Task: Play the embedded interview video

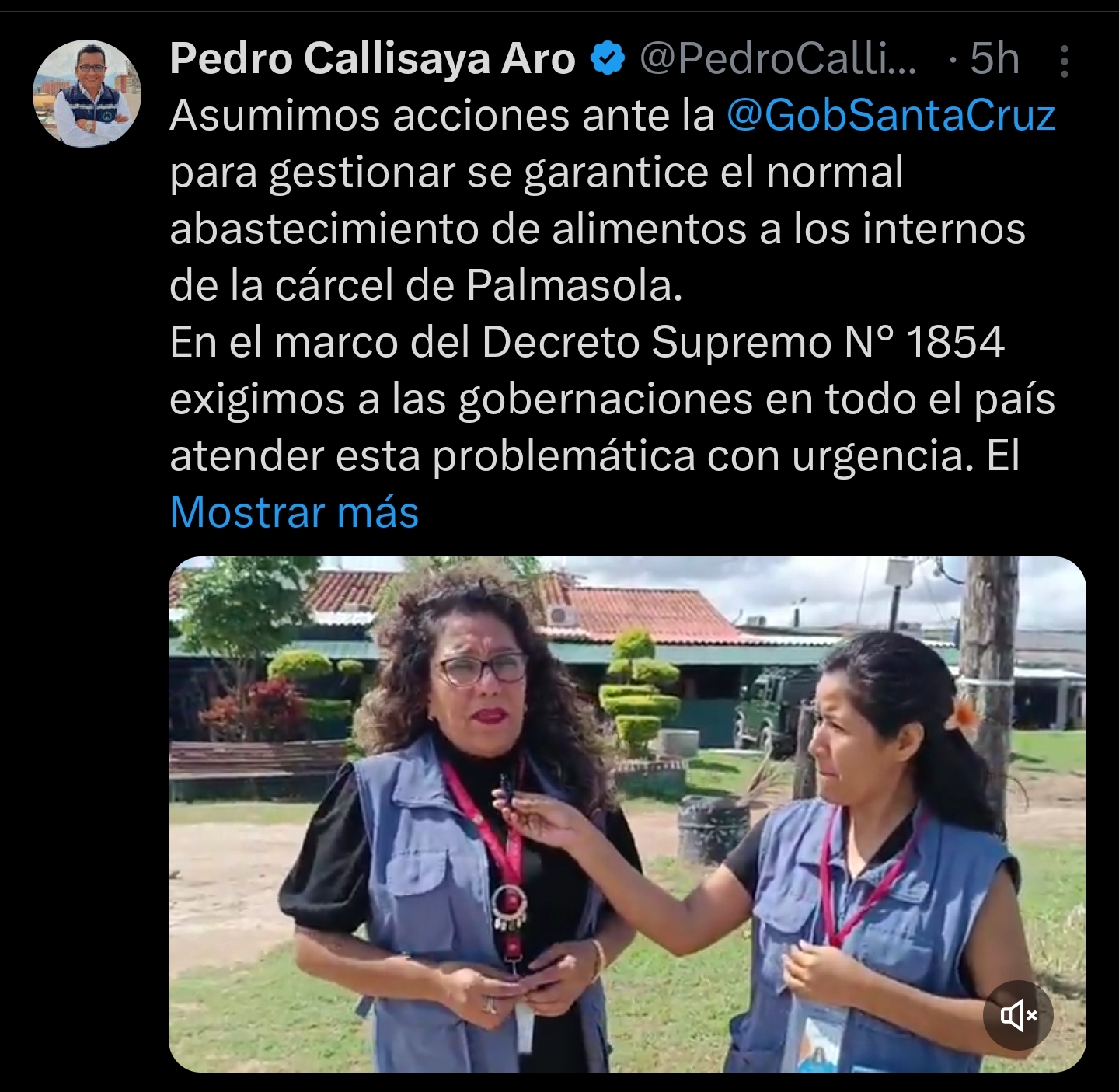Action: tap(627, 815)
